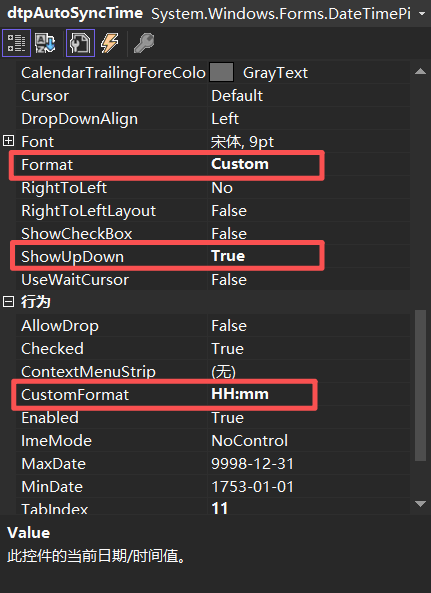
Task: Expand the Font property node
Action: click(8, 141)
